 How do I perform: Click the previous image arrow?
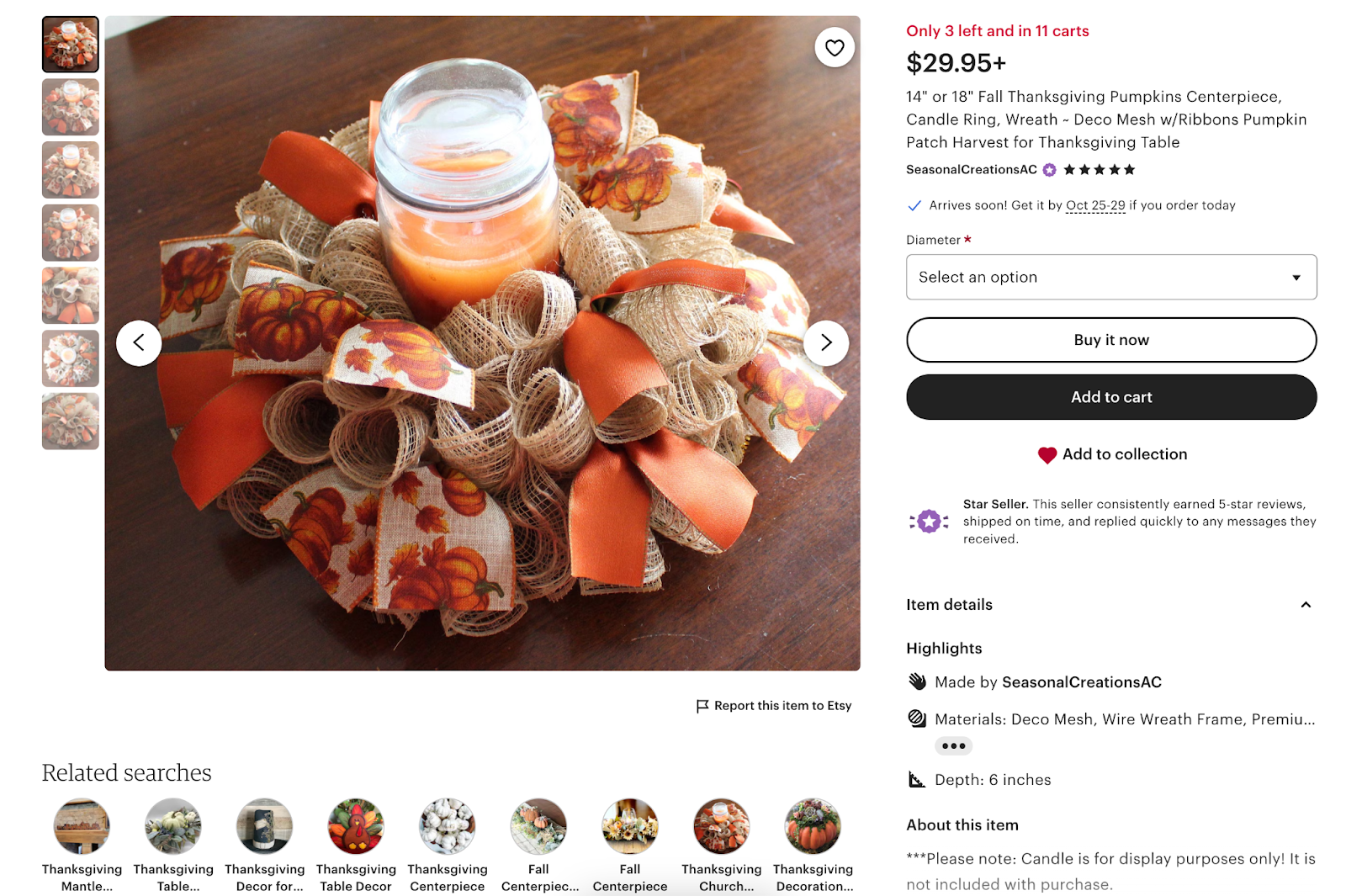139,342
